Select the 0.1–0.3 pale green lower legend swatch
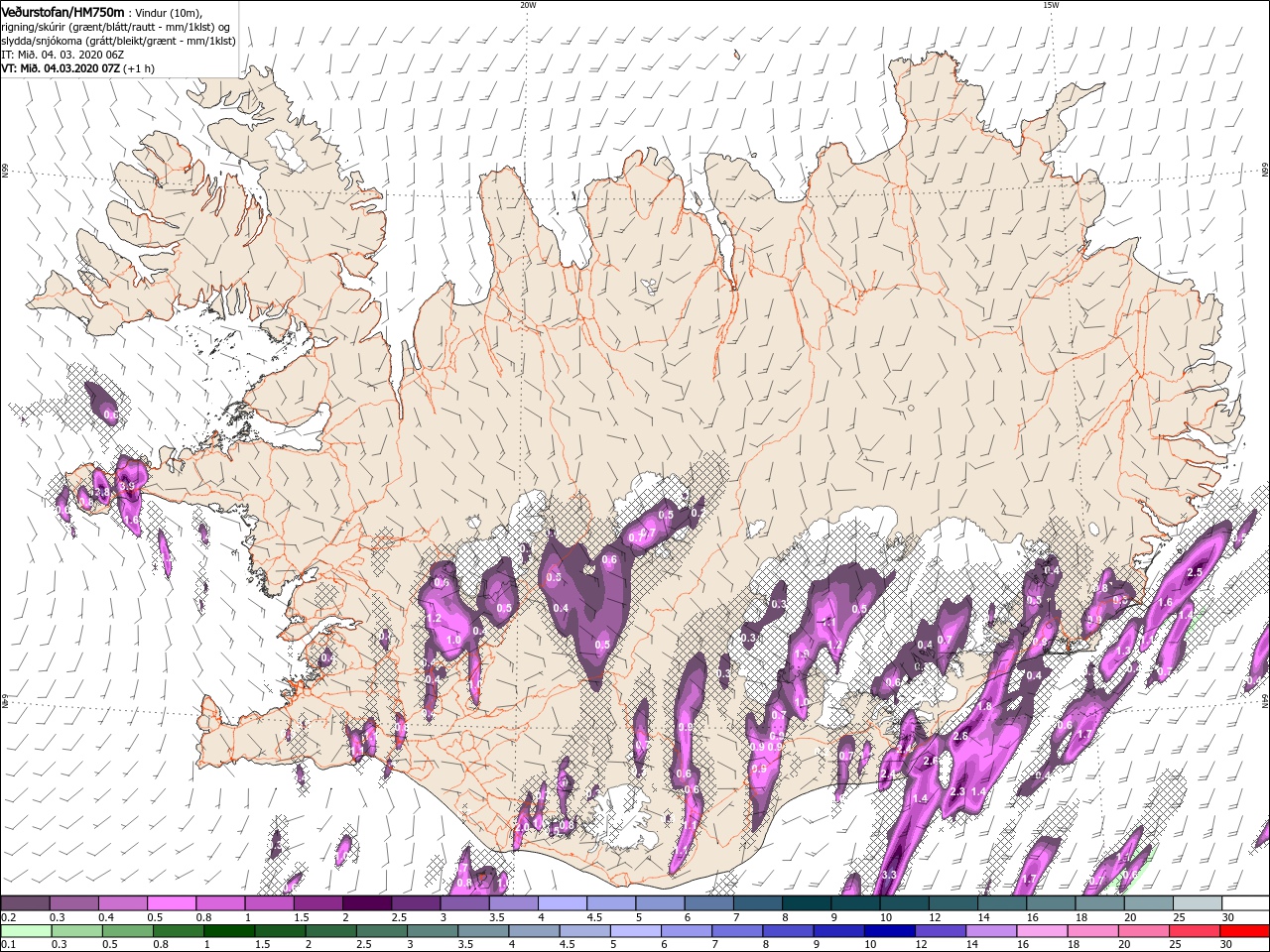1270x952 pixels. (25, 931)
